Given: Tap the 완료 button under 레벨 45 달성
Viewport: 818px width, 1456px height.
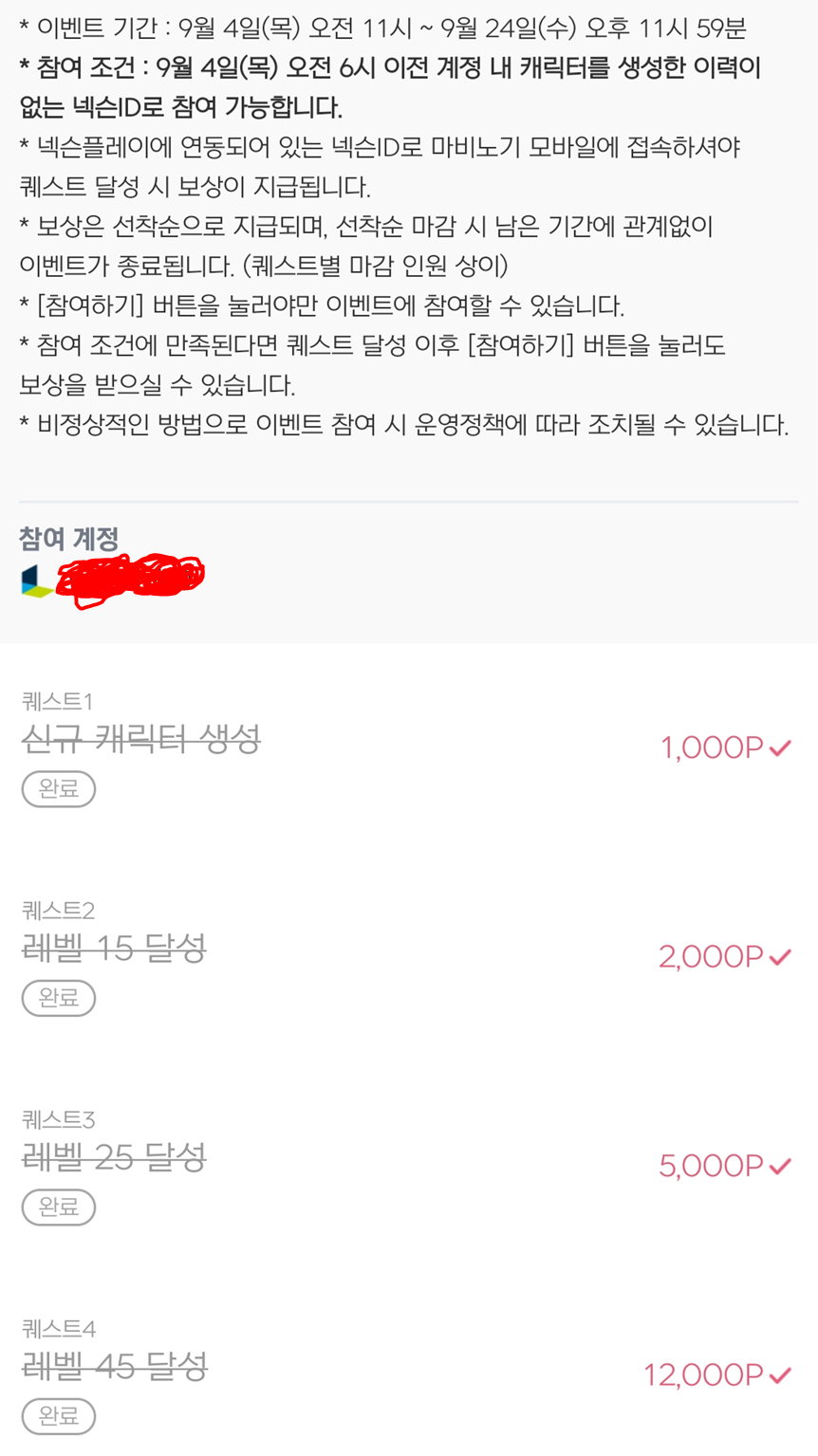Looking at the screenshot, I should [x=59, y=1415].
